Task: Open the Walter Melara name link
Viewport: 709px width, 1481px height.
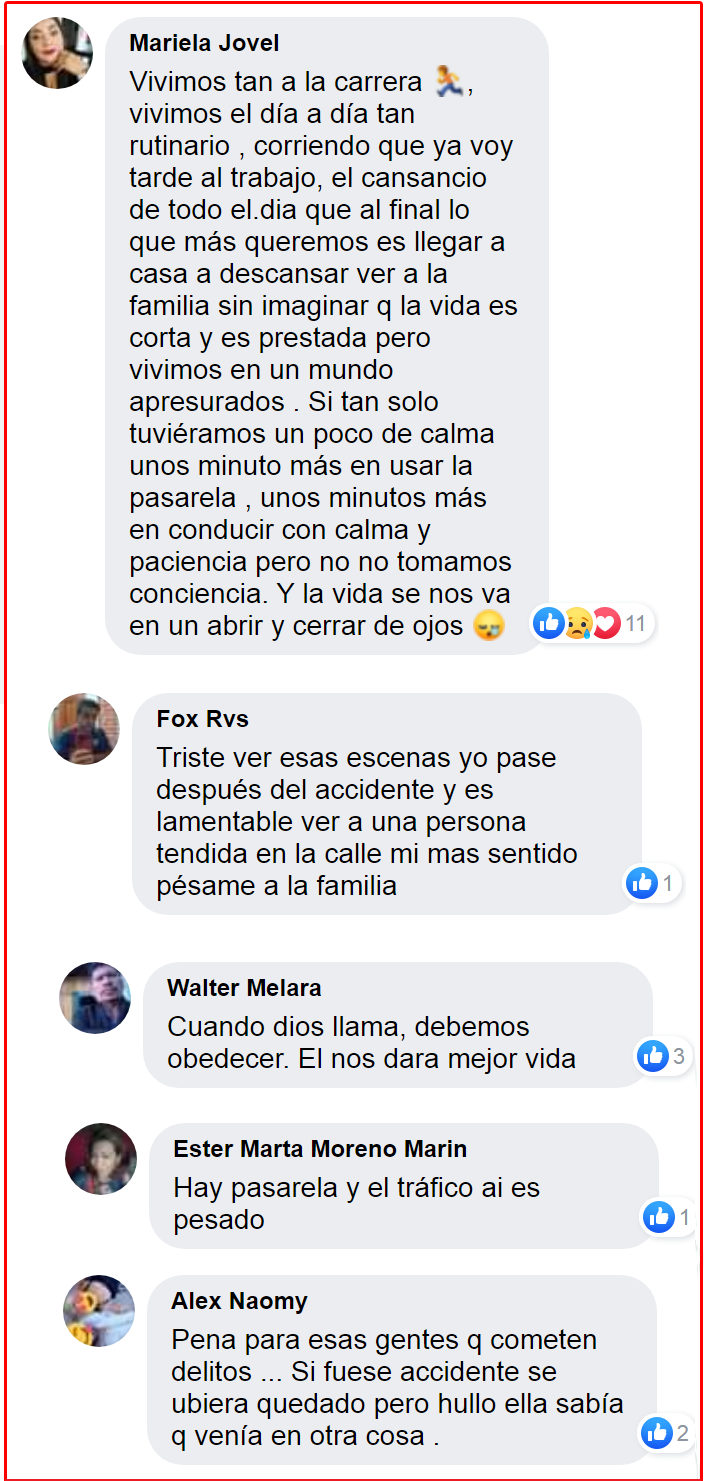Action: pos(244,988)
